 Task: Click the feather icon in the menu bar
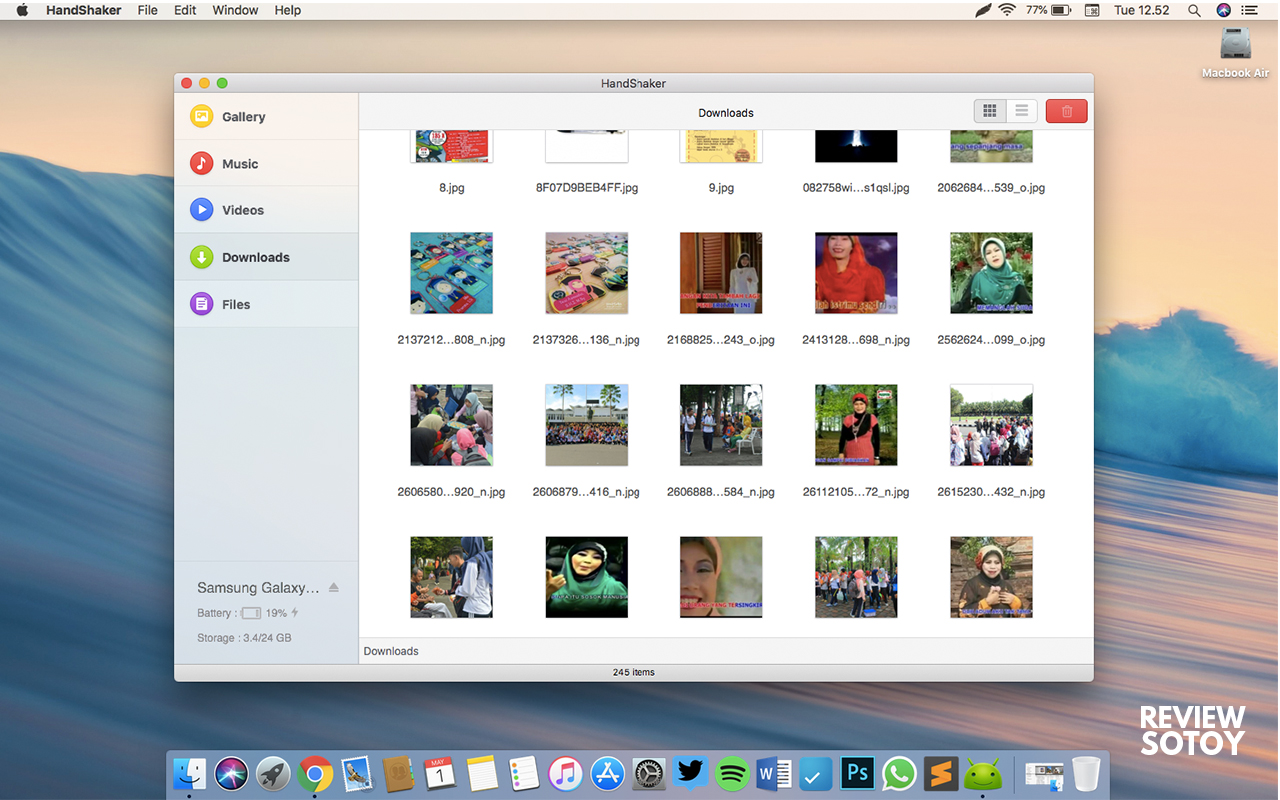(983, 10)
